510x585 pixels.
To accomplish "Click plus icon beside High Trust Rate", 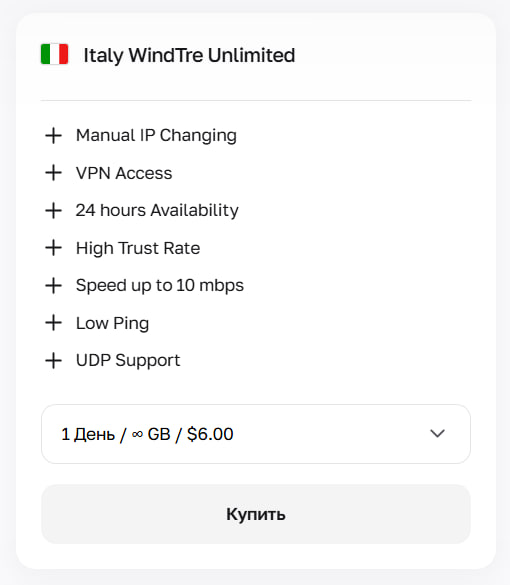I will point(53,248).
